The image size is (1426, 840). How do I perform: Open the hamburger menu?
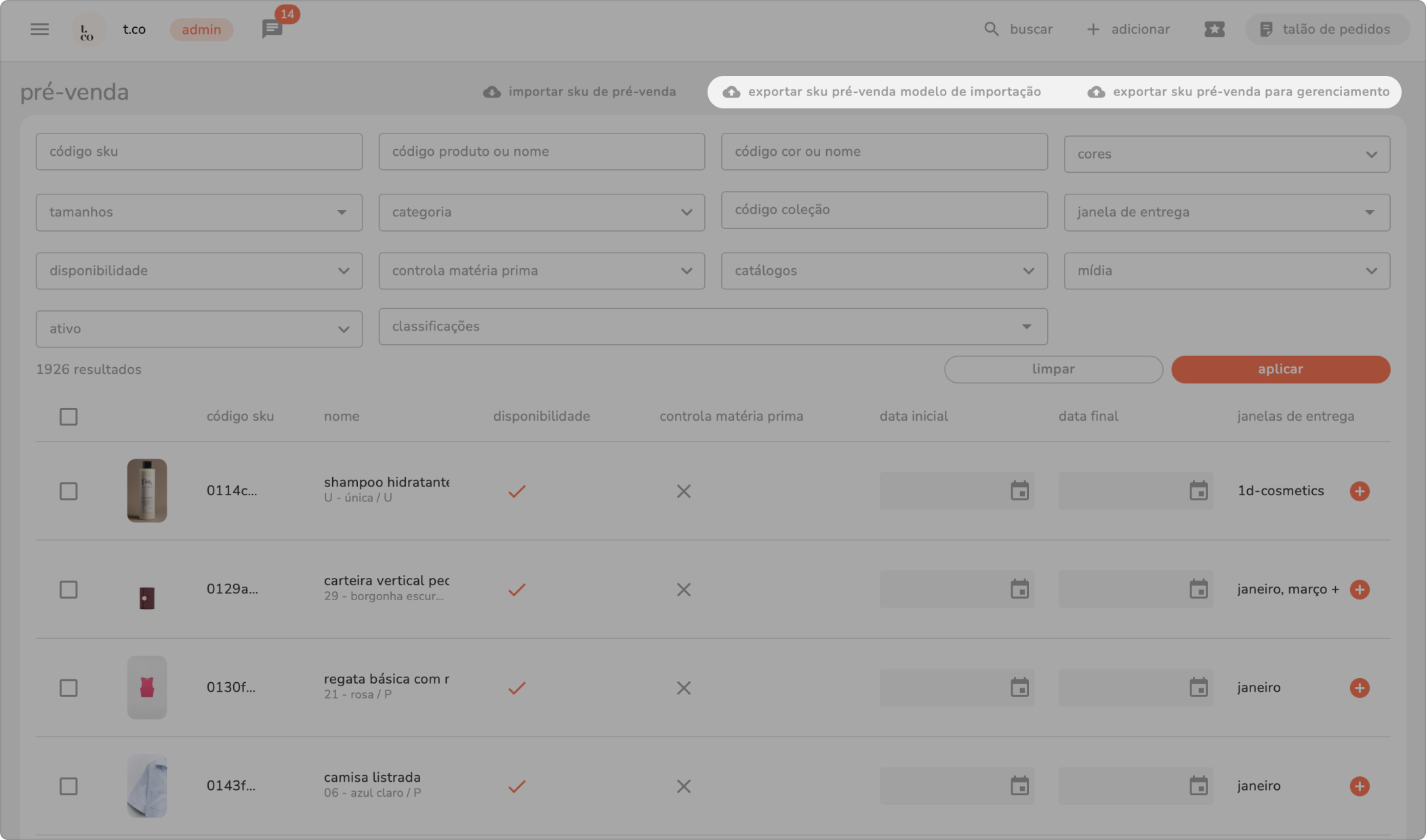(39, 29)
